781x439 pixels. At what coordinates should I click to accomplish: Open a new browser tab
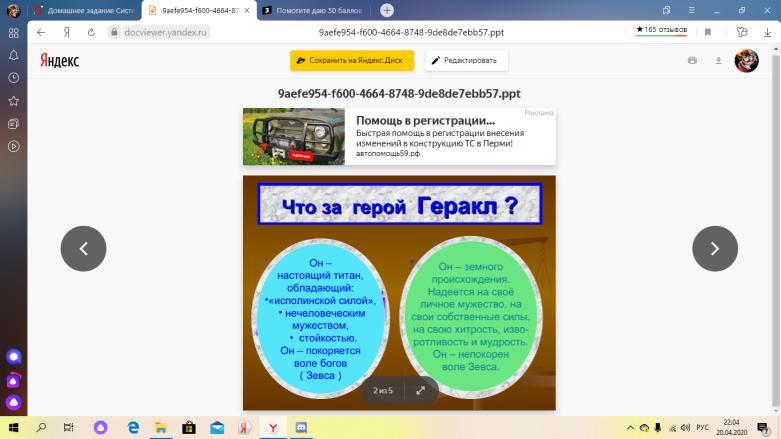click(387, 10)
